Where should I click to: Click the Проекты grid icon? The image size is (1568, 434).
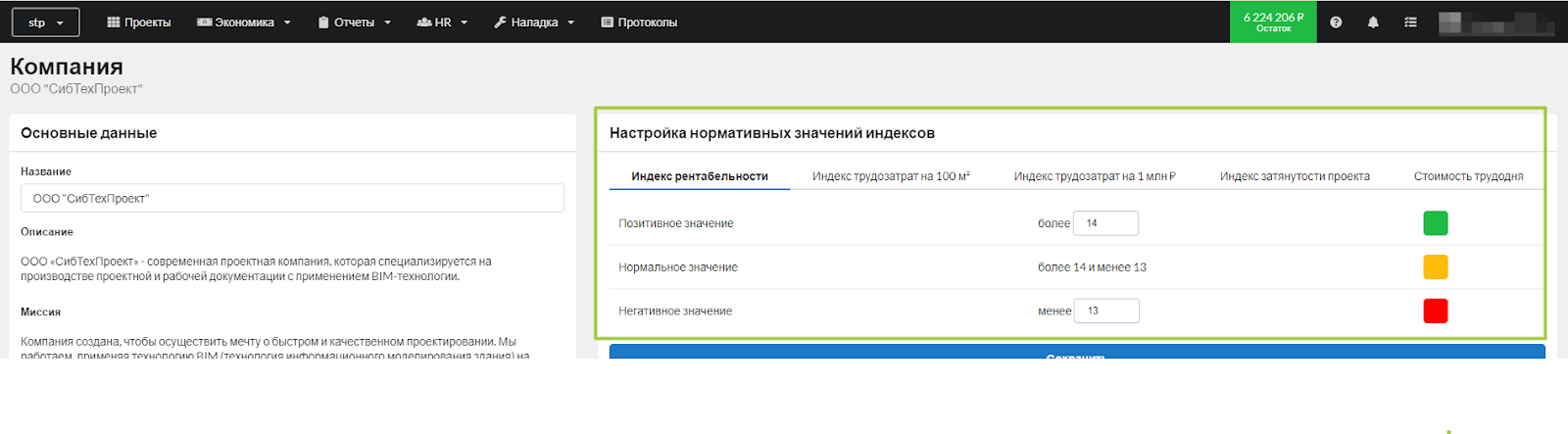pyautogui.click(x=114, y=22)
